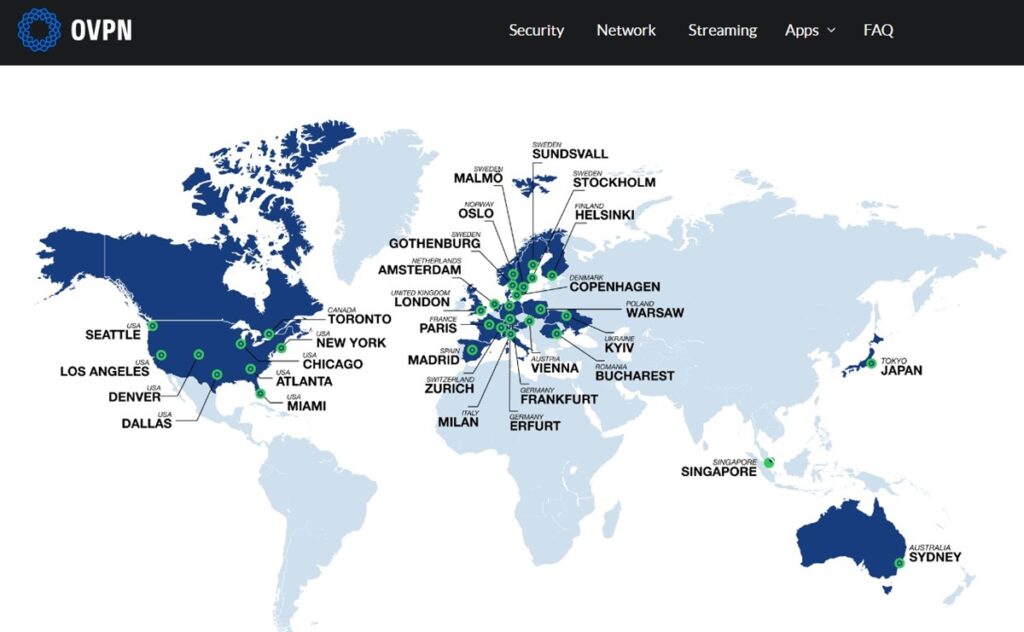This screenshot has height=632, width=1024.
Task: Select the green Chicago server marker
Action: (240, 343)
